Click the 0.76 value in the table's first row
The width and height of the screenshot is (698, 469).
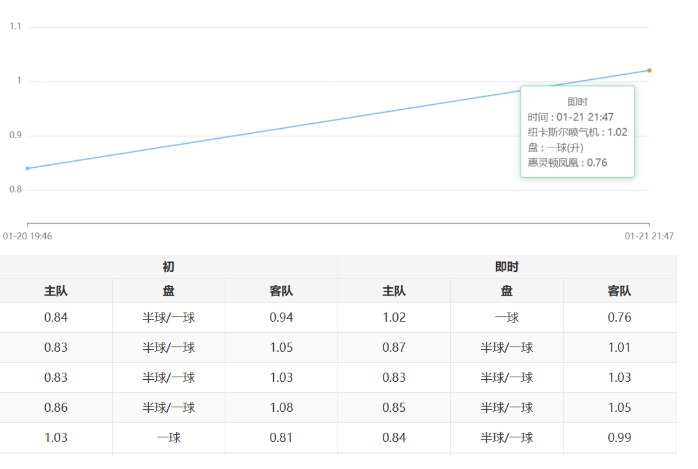tap(619, 318)
